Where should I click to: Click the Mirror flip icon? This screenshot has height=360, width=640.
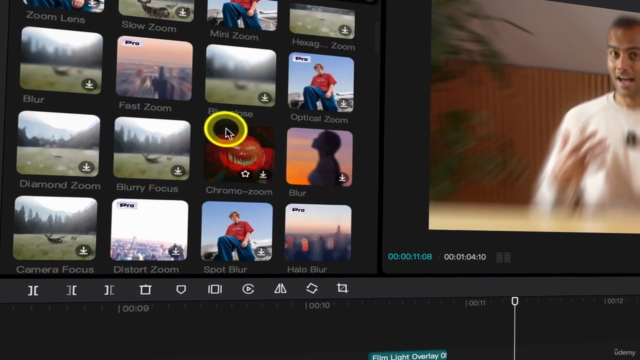pos(280,288)
